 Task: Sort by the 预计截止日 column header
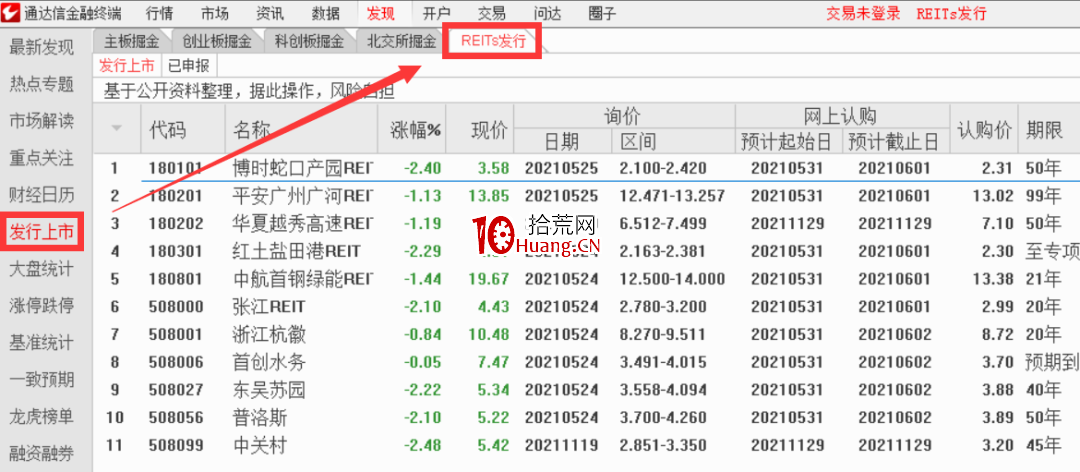[x=894, y=143]
